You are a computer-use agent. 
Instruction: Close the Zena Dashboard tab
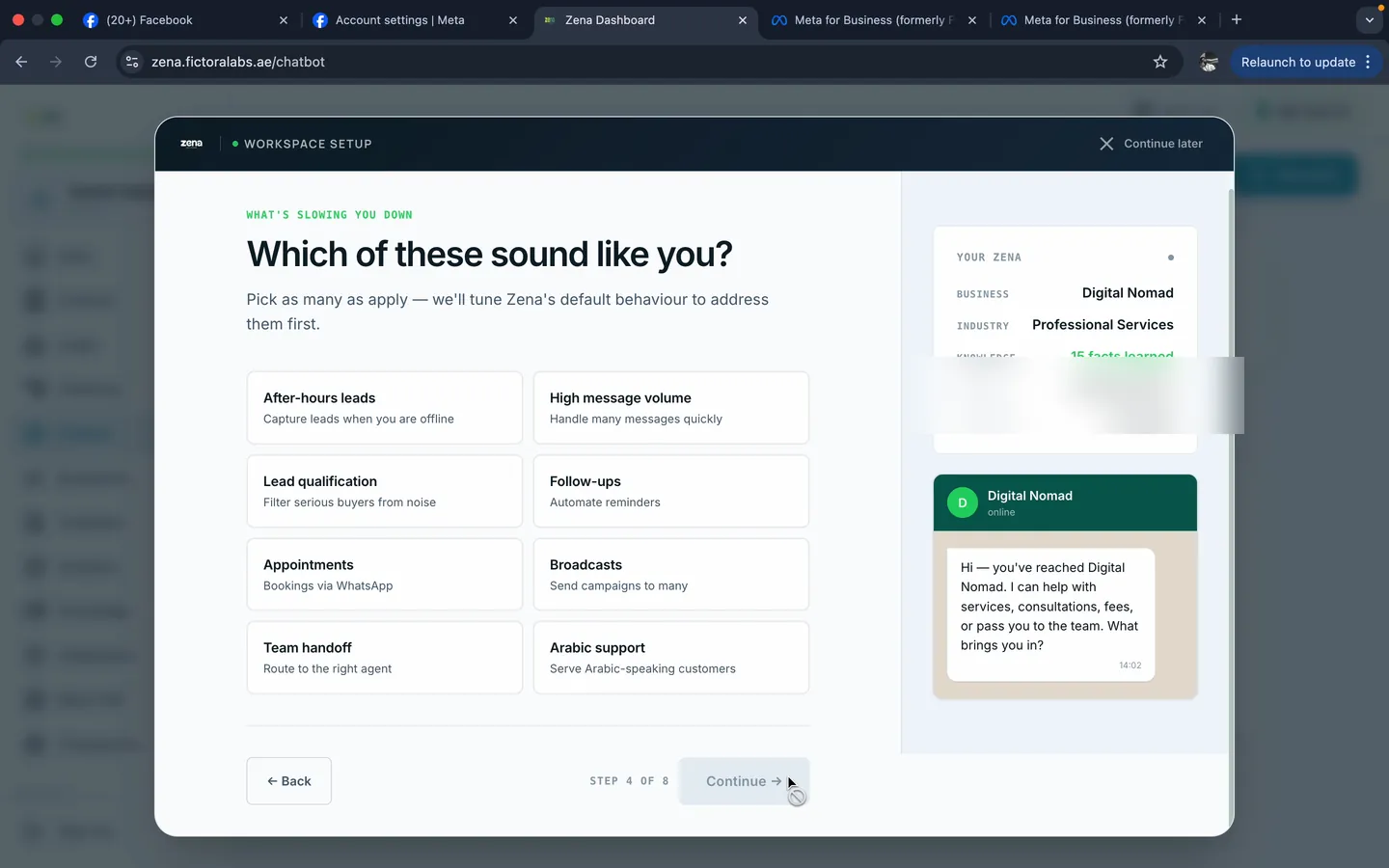743,20
